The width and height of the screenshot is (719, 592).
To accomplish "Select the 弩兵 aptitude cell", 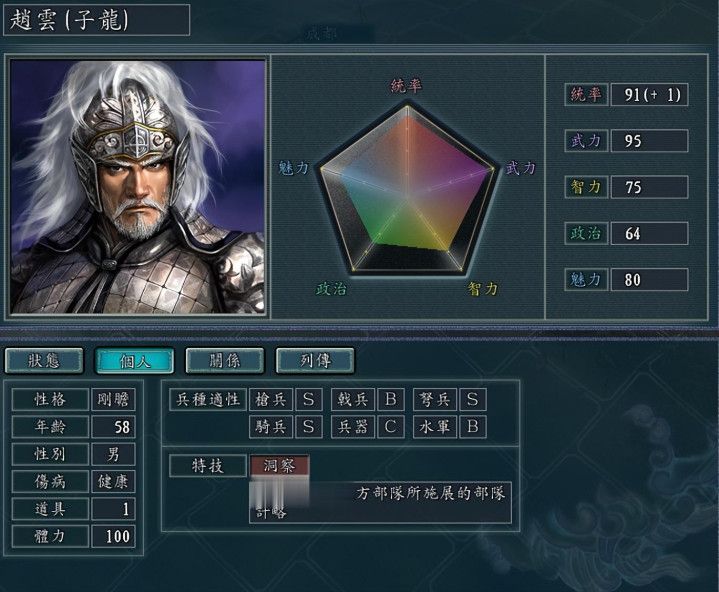I will pos(435,399).
